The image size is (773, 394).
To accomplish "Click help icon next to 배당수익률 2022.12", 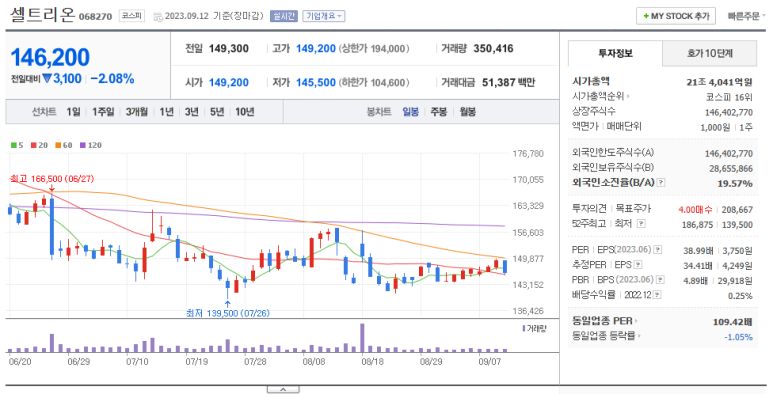I will click(657, 294).
